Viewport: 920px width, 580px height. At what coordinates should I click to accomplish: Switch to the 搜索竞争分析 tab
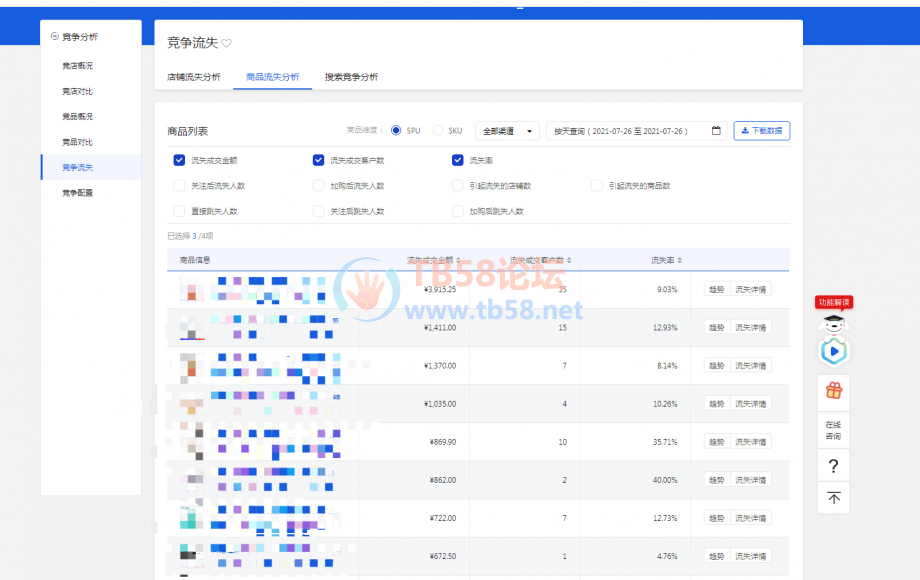(351, 77)
